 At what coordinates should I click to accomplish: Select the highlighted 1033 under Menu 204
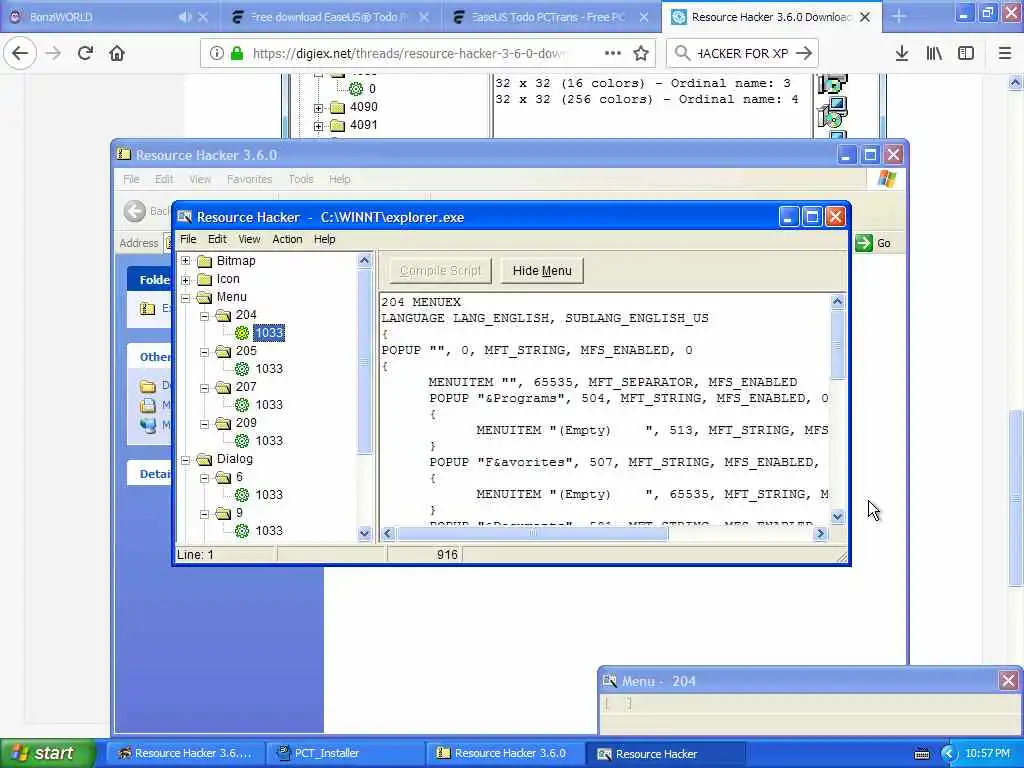point(268,332)
